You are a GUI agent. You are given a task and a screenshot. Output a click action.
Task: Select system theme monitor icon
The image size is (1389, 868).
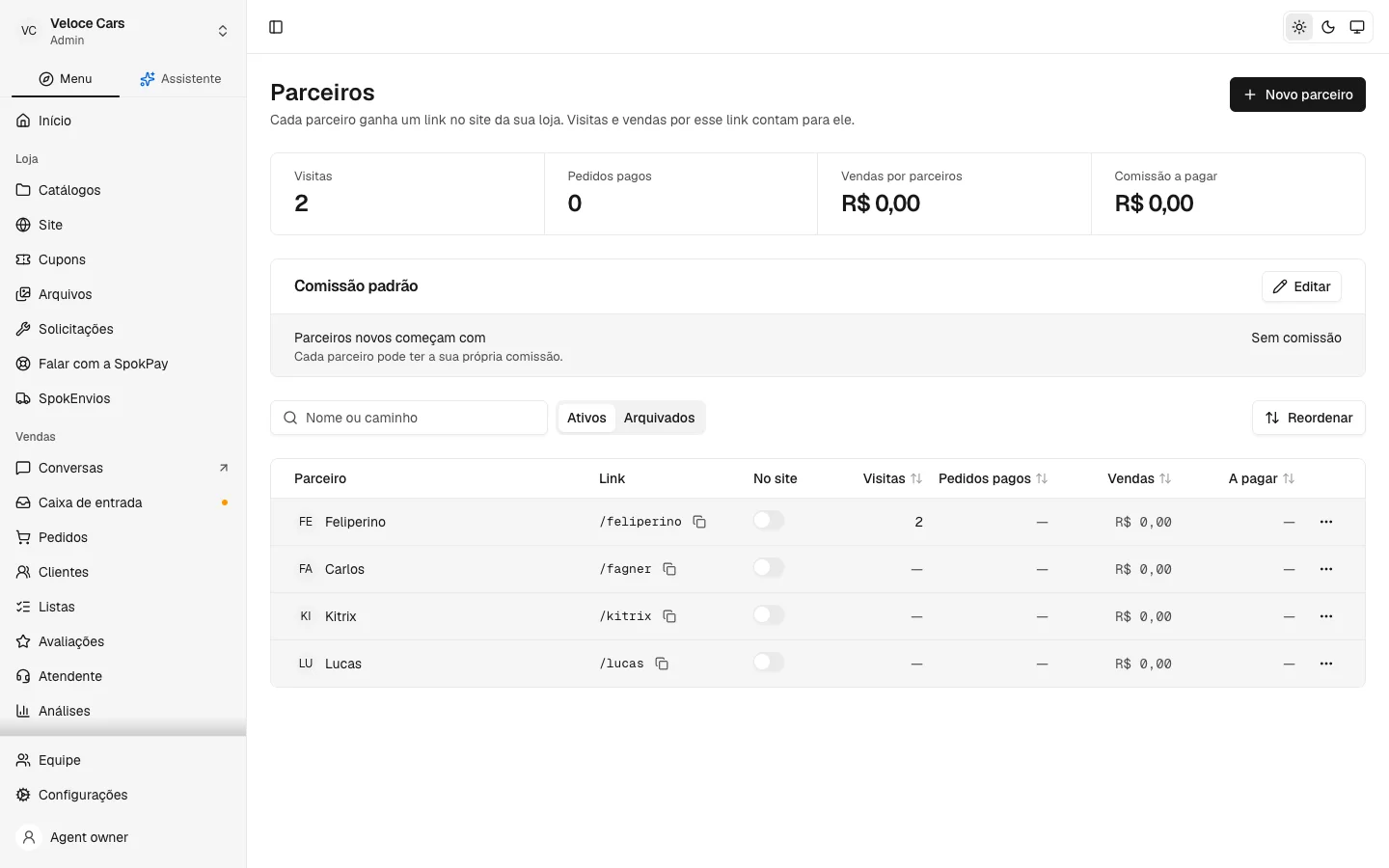(1357, 27)
